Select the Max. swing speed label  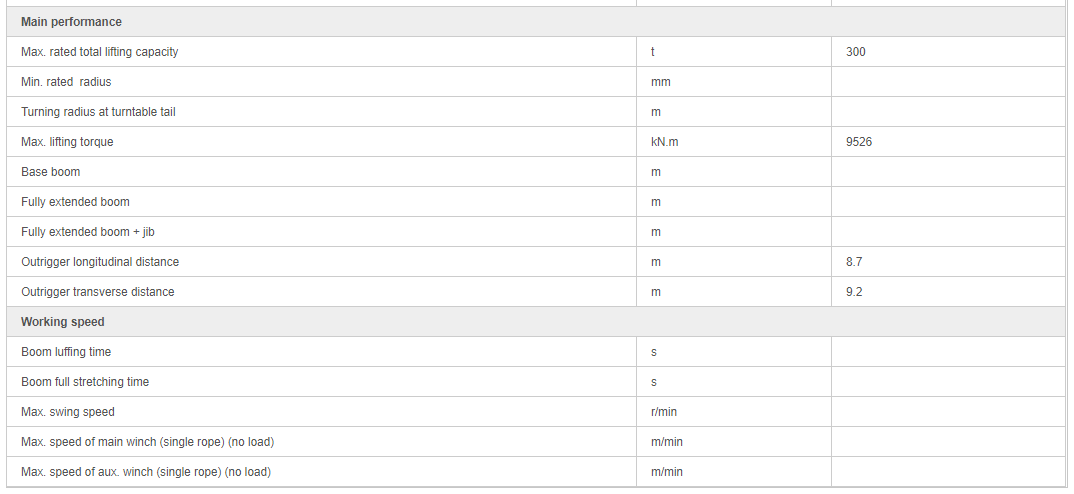pyautogui.click(x=68, y=412)
